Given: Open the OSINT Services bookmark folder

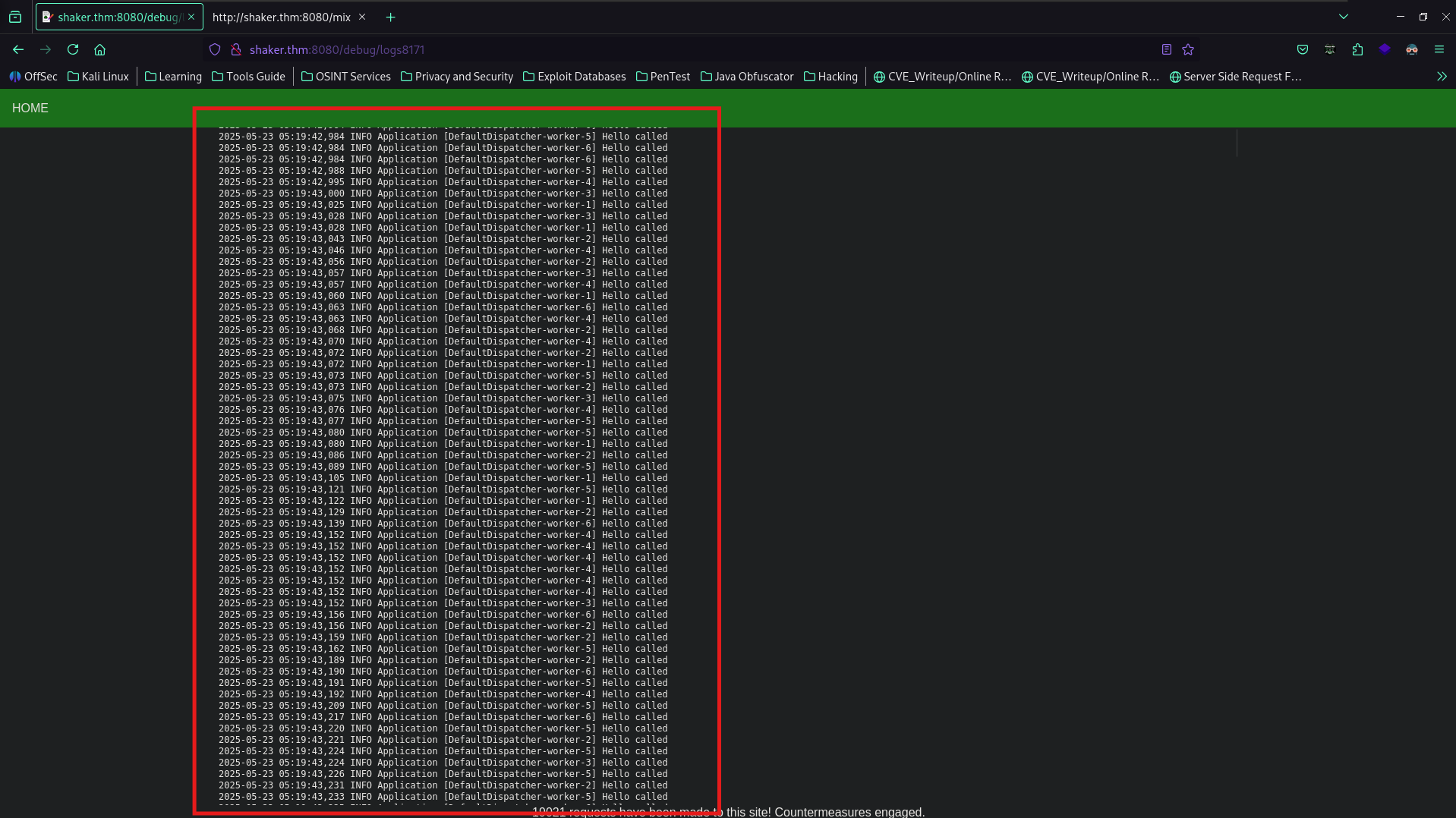Looking at the screenshot, I should coord(346,77).
